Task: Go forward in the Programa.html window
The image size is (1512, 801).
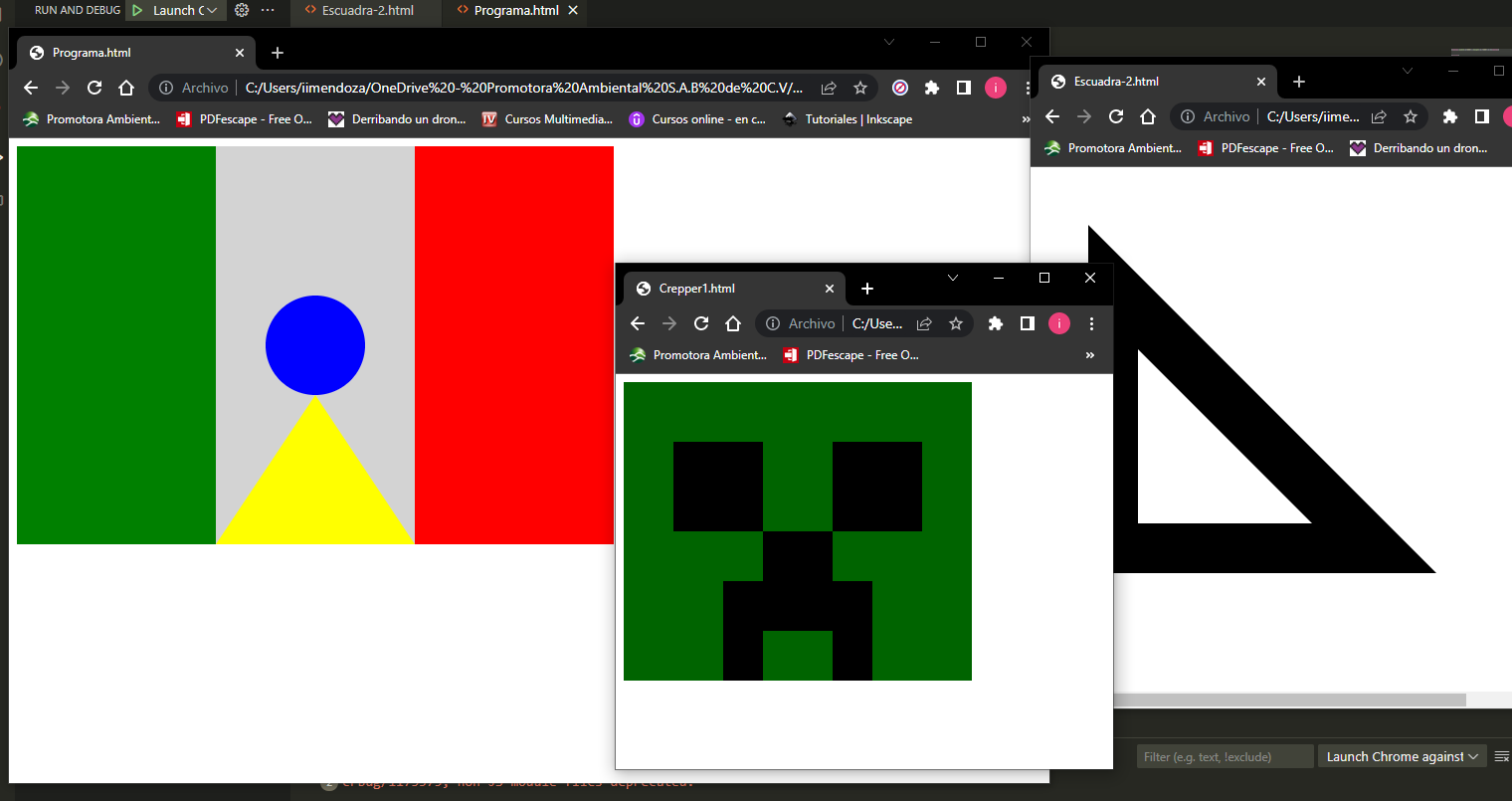Action: click(63, 88)
